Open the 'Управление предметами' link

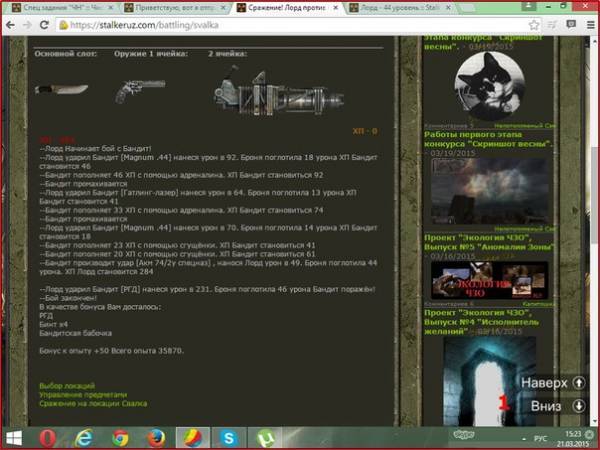click(x=84, y=394)
